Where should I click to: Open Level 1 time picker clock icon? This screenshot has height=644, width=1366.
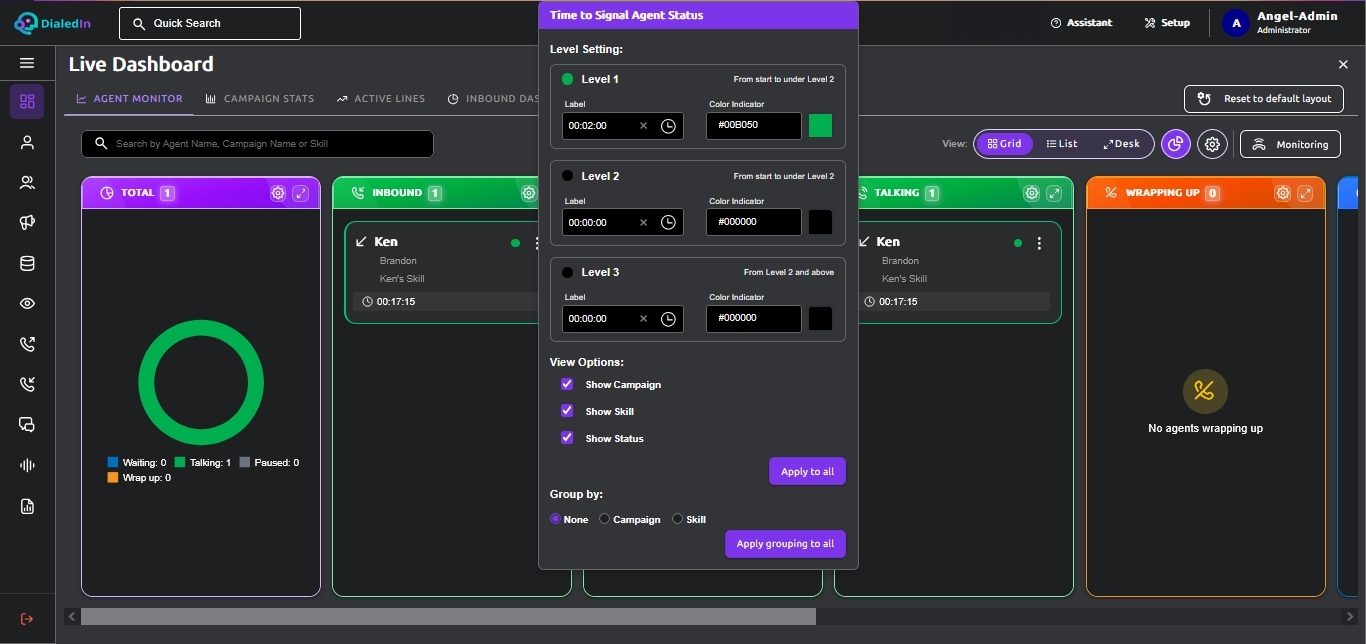[668, 126]
